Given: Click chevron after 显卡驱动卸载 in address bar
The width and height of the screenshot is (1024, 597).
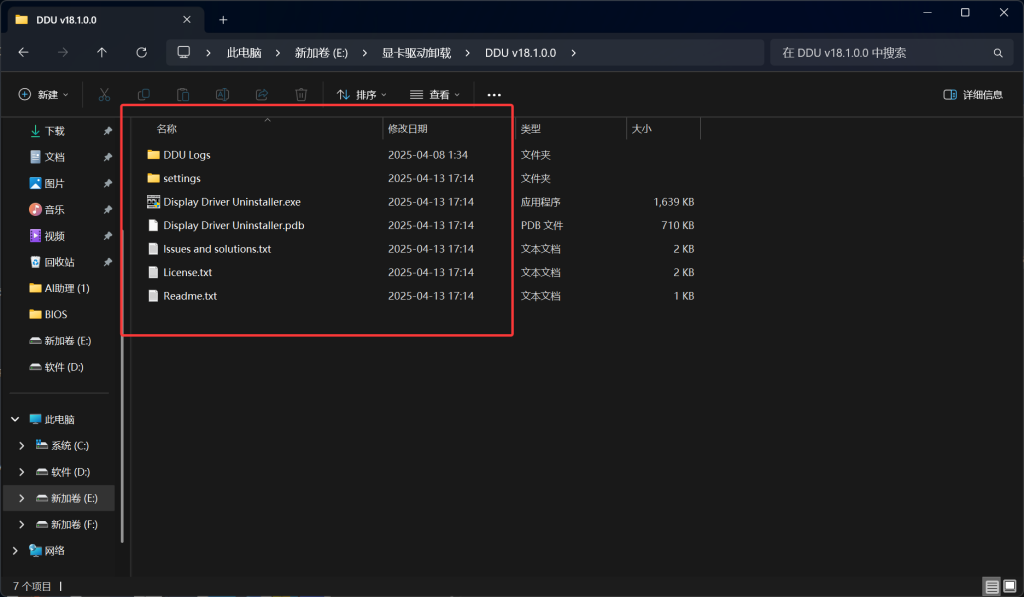Looking at the screenshot, I should [468, 53].
